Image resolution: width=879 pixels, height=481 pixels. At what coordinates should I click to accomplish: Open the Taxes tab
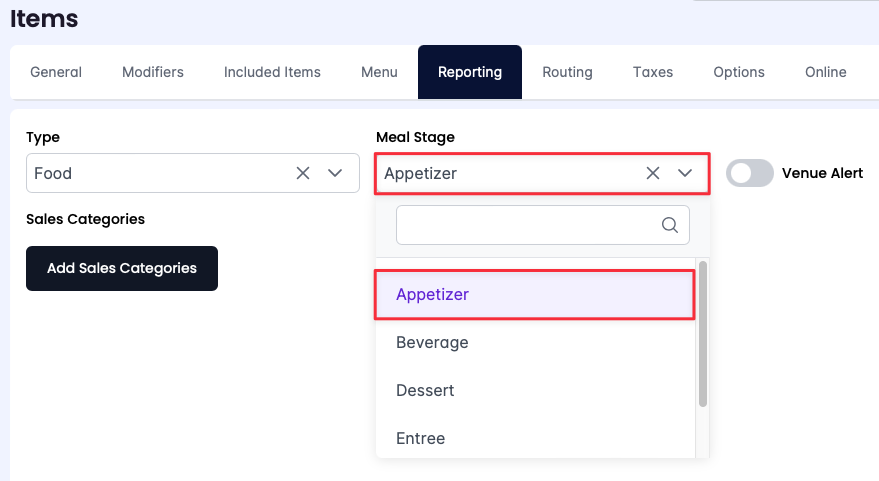tap(653, 72)
